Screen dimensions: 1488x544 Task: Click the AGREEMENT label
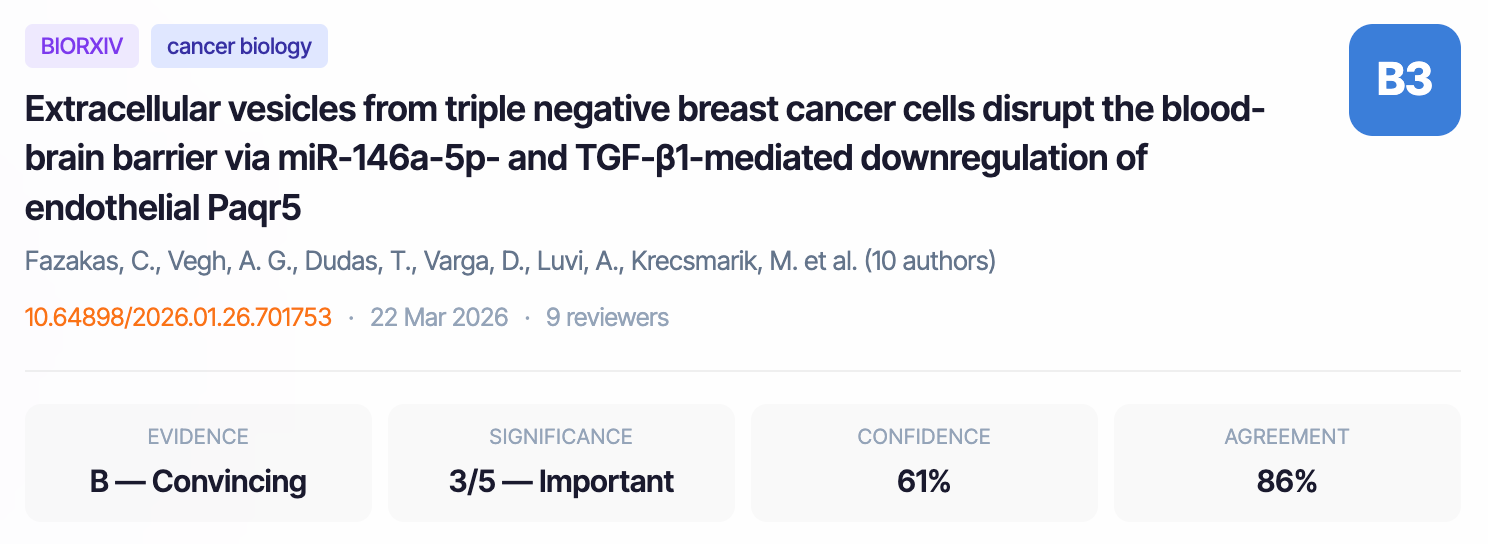click(x=1287, y=437)
